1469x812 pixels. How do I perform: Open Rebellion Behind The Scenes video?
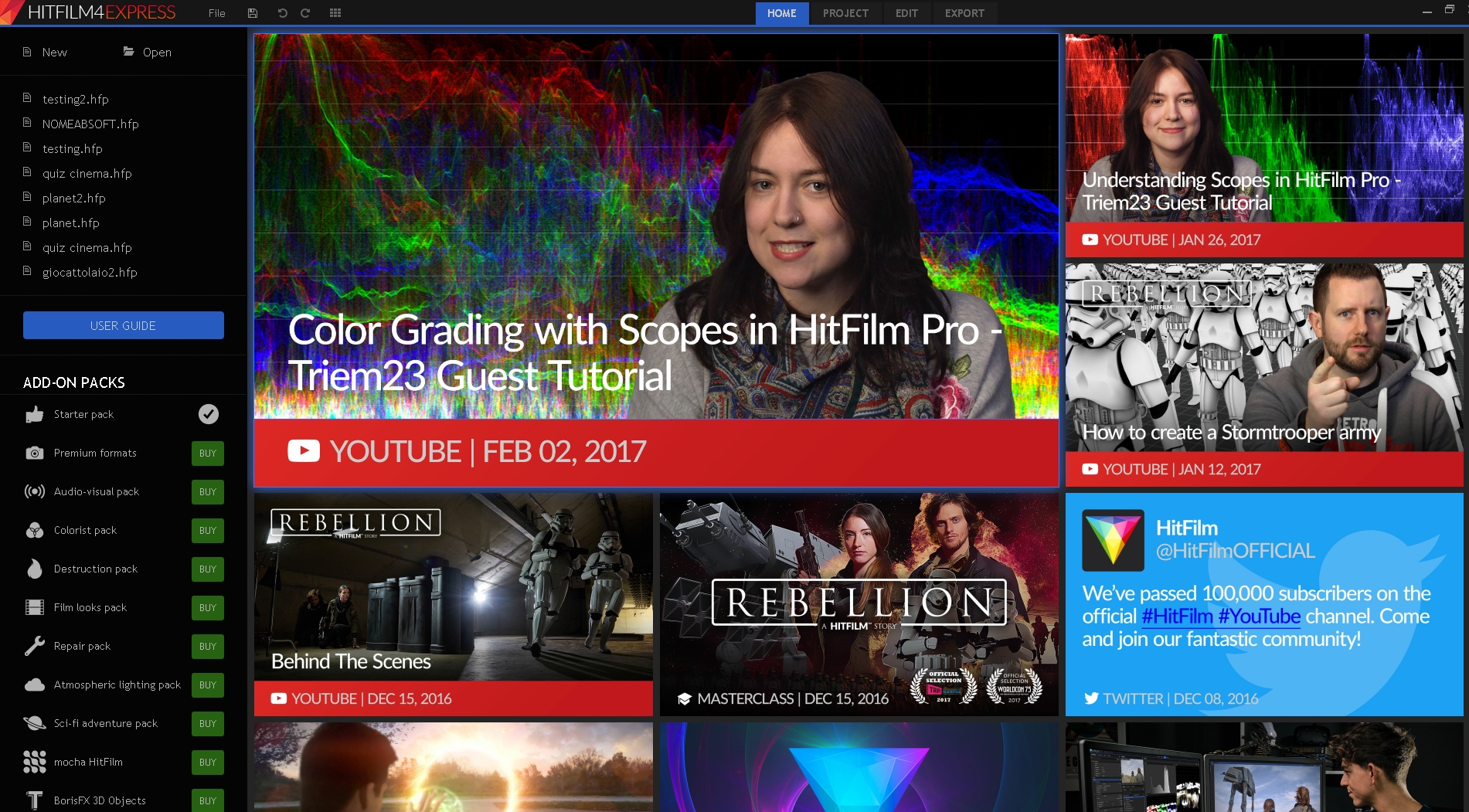click(454, 604)
